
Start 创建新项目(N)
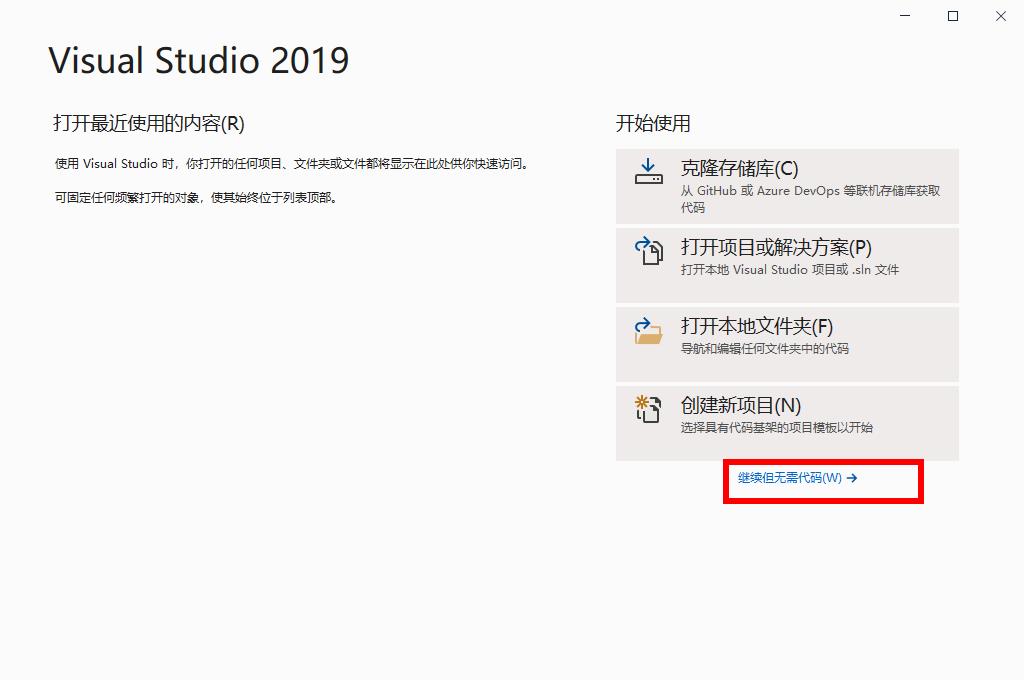pos(787,423)
